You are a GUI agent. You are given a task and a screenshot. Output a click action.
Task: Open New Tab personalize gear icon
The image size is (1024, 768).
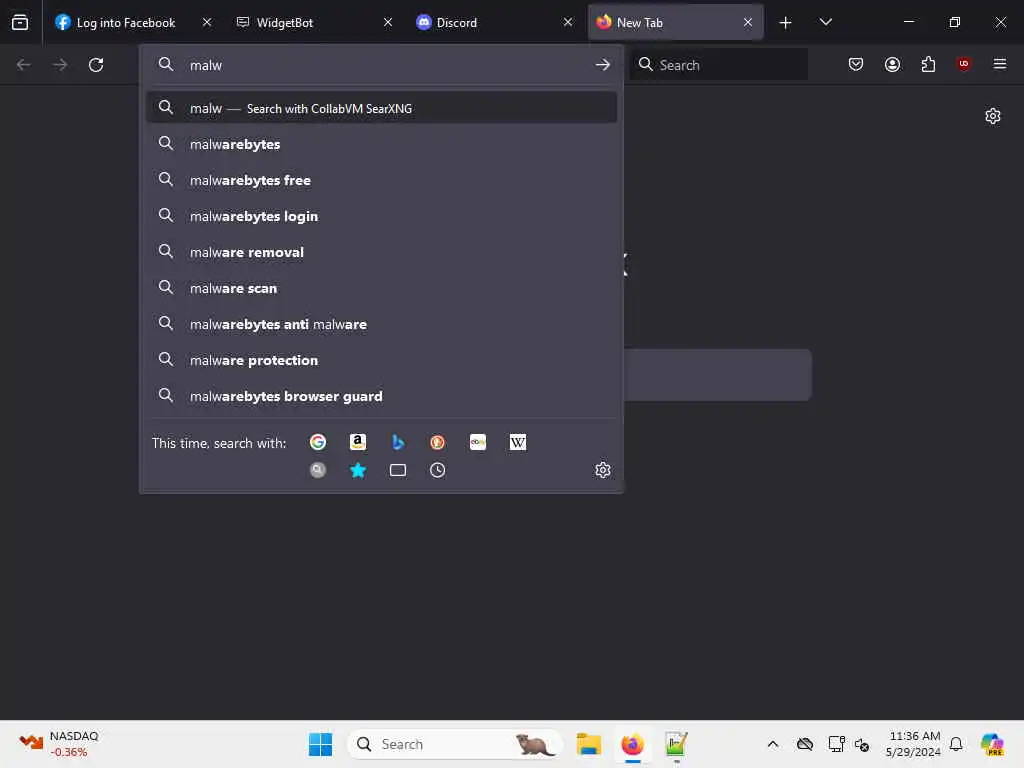pyautogui.click(x=993, y=116)
